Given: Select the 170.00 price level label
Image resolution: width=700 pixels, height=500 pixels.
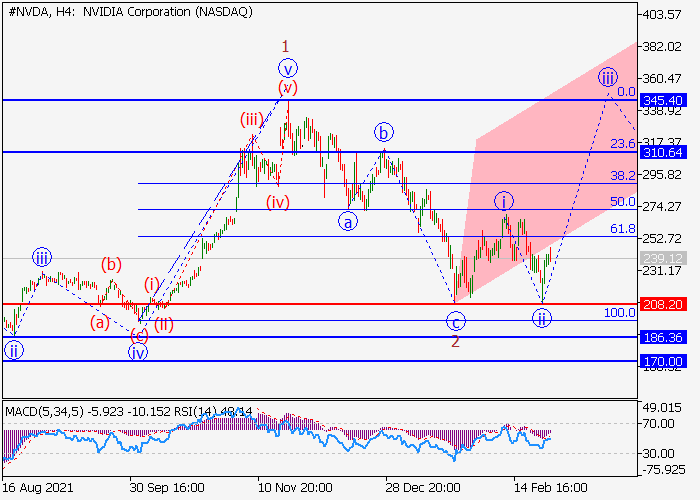Looking at the screenshot, I should pos(663,361).
